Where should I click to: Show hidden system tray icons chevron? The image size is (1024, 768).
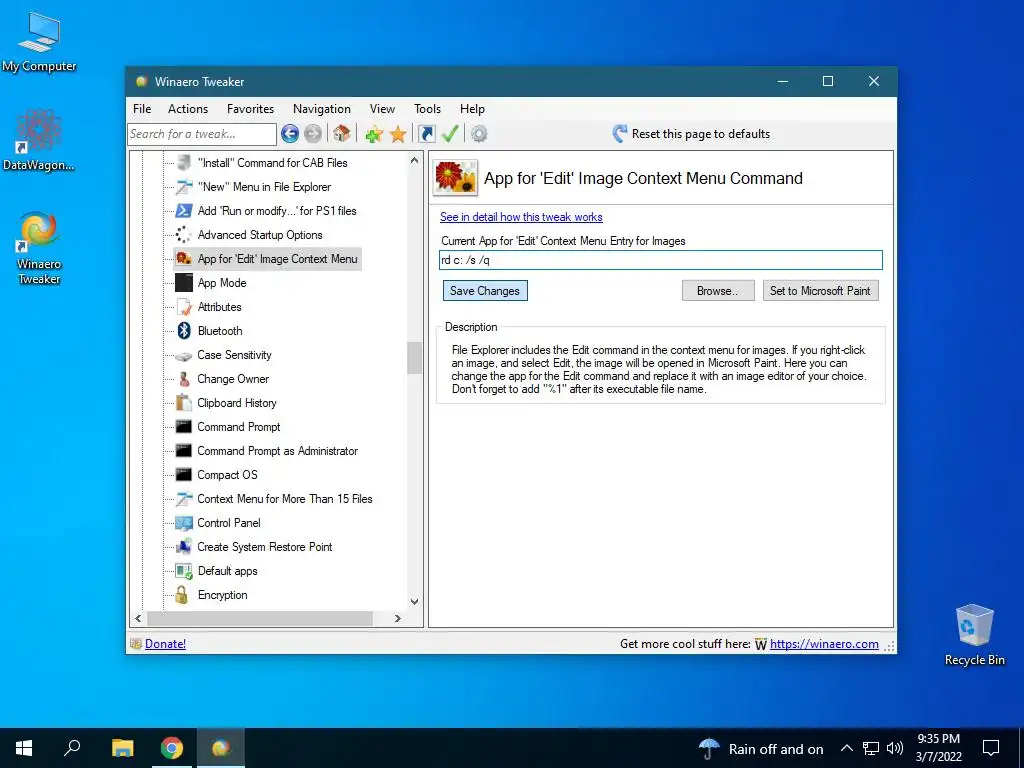[846, 748]
